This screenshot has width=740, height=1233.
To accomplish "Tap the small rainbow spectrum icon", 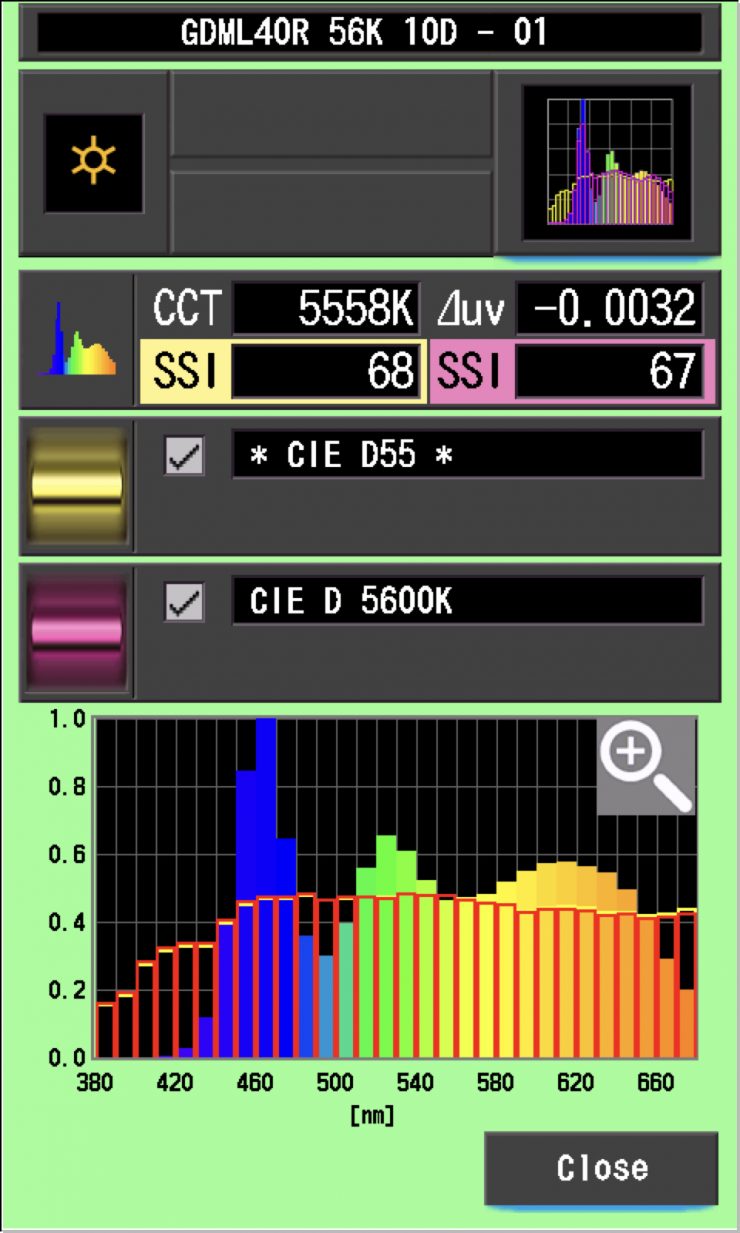I will pyautogui.click(x=77, y=340).
